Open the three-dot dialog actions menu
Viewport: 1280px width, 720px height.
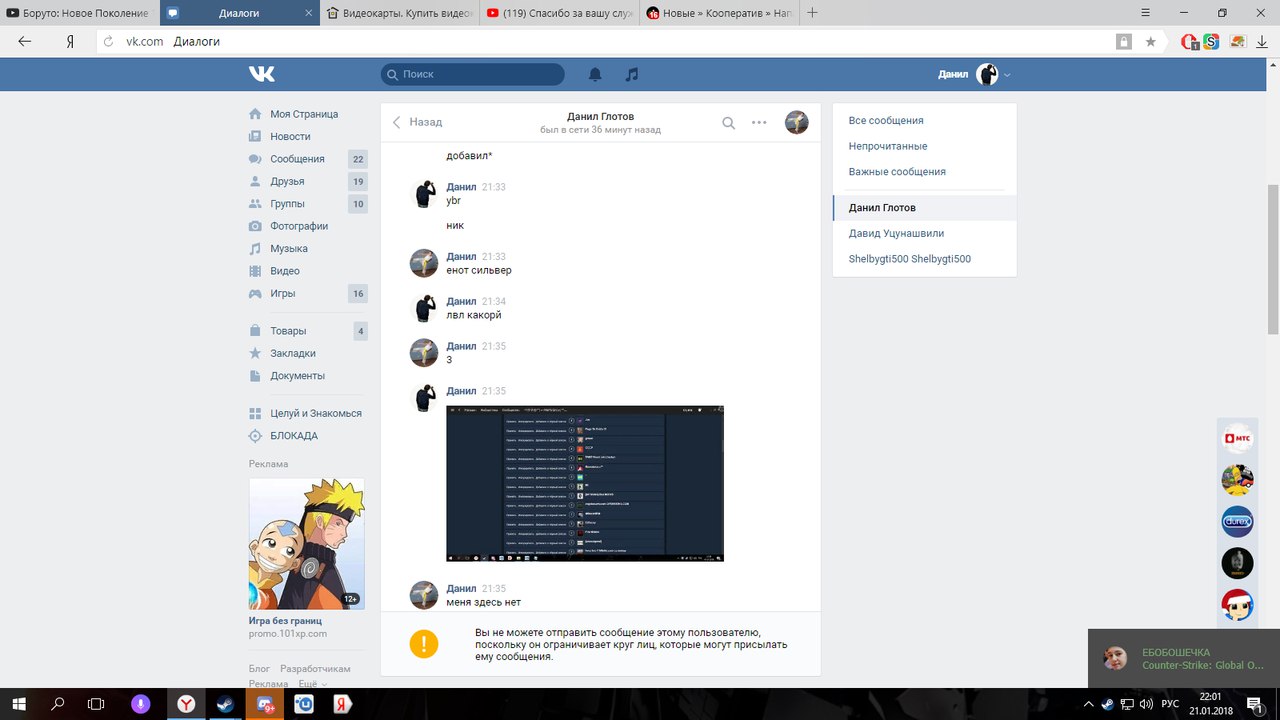tap(759, 123)
